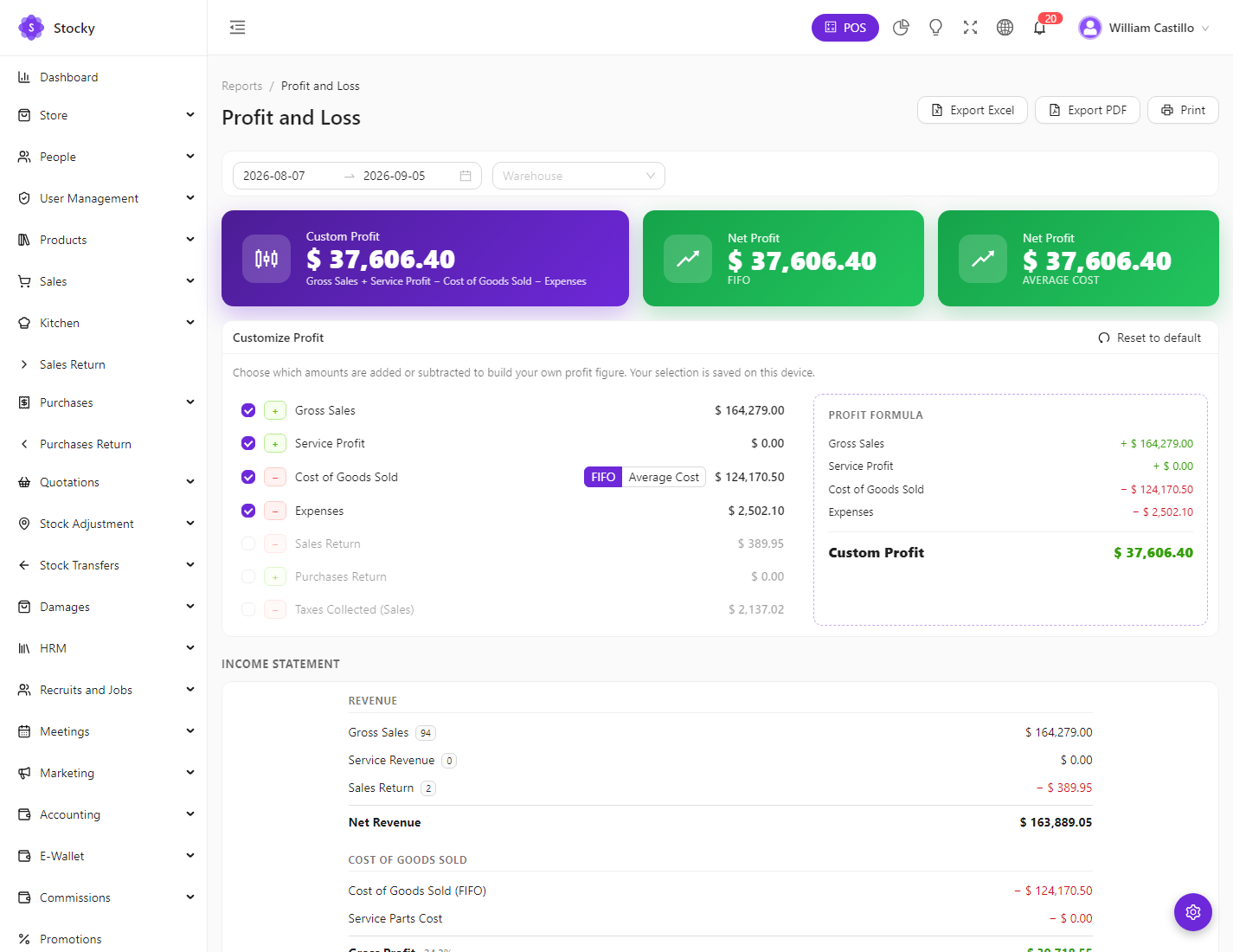Click the Stocky logo icon
Image resolution: width=1246 pixels, height=952 pixels.
pos(31,28)
